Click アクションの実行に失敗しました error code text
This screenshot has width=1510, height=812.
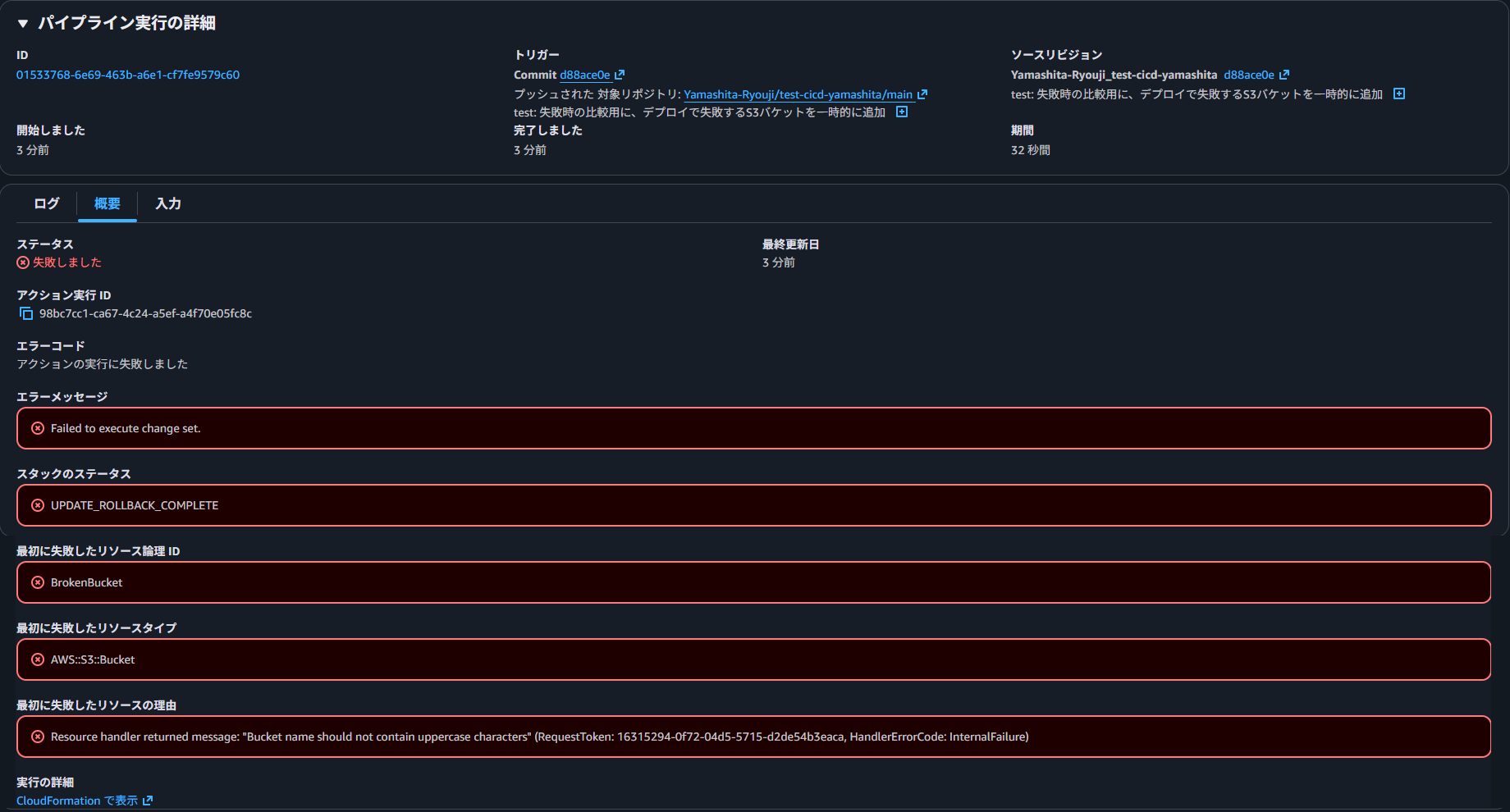[x=103, y=364]
